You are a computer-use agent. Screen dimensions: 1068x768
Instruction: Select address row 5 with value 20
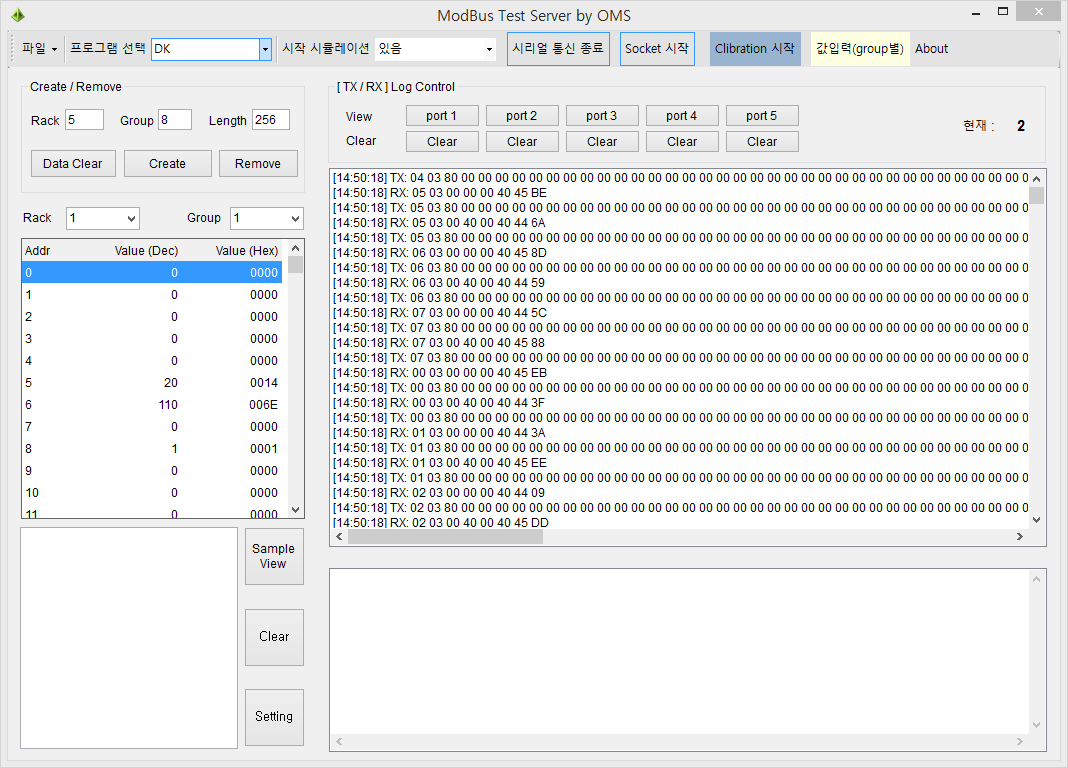point(152,383)
